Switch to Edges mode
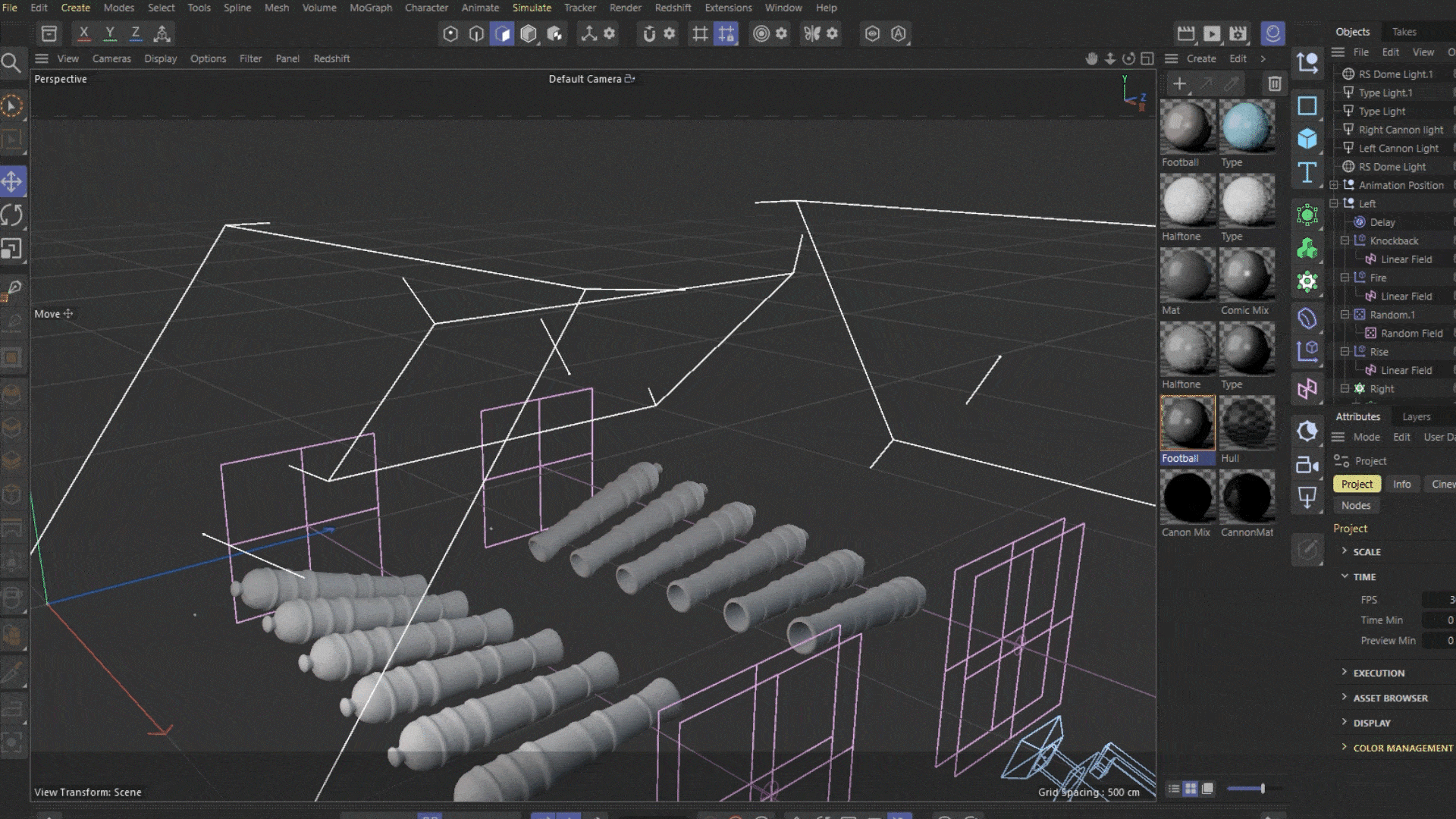Screen dimensions: 1456x819 (476, 33)
